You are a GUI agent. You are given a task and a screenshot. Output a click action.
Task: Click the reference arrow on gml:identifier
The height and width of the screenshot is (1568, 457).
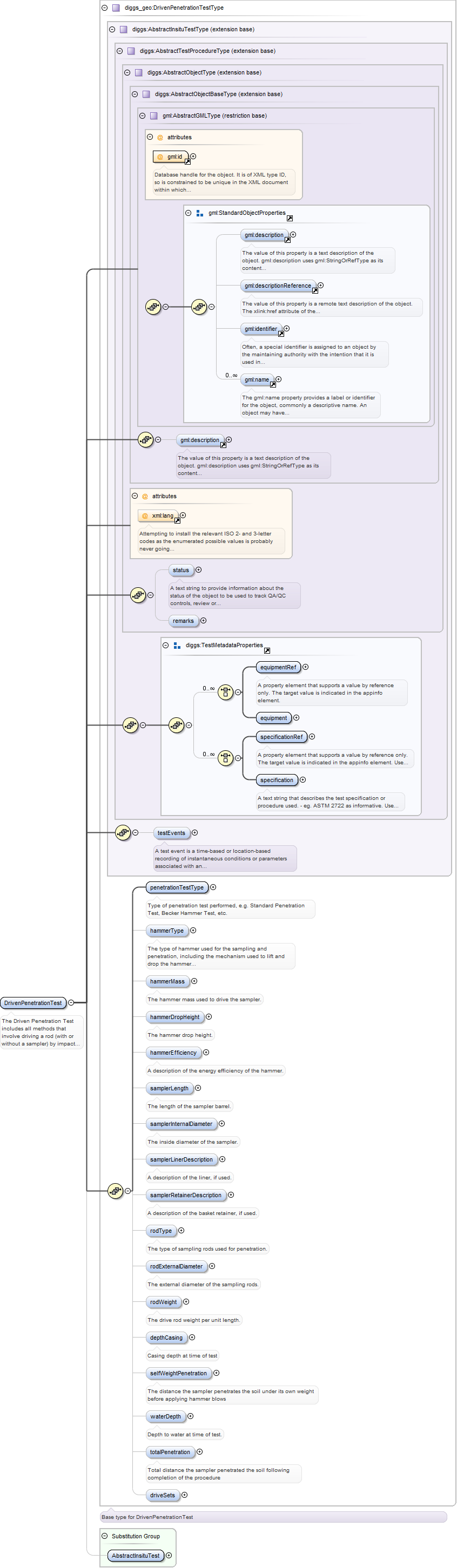point(281,334)
